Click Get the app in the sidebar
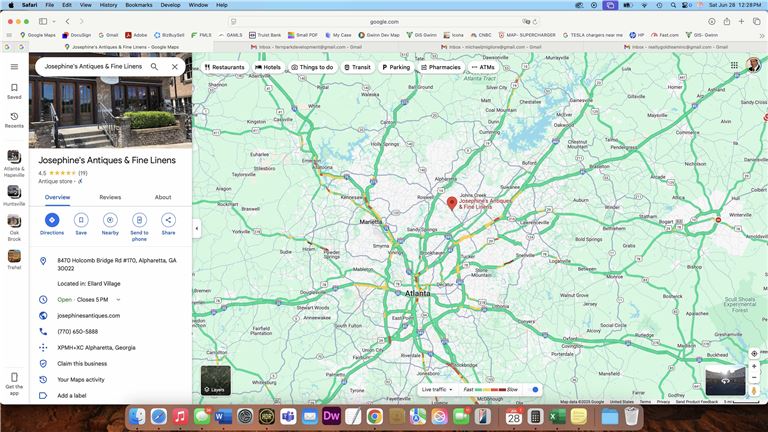The height and width of the screenshot is (432, 768). pyautogui.click(x=14, y=382)
